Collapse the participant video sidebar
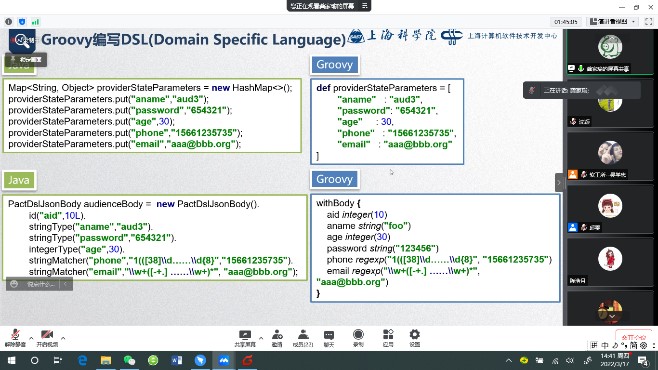Screen dimensions: 658x370 tap(559, 183)
